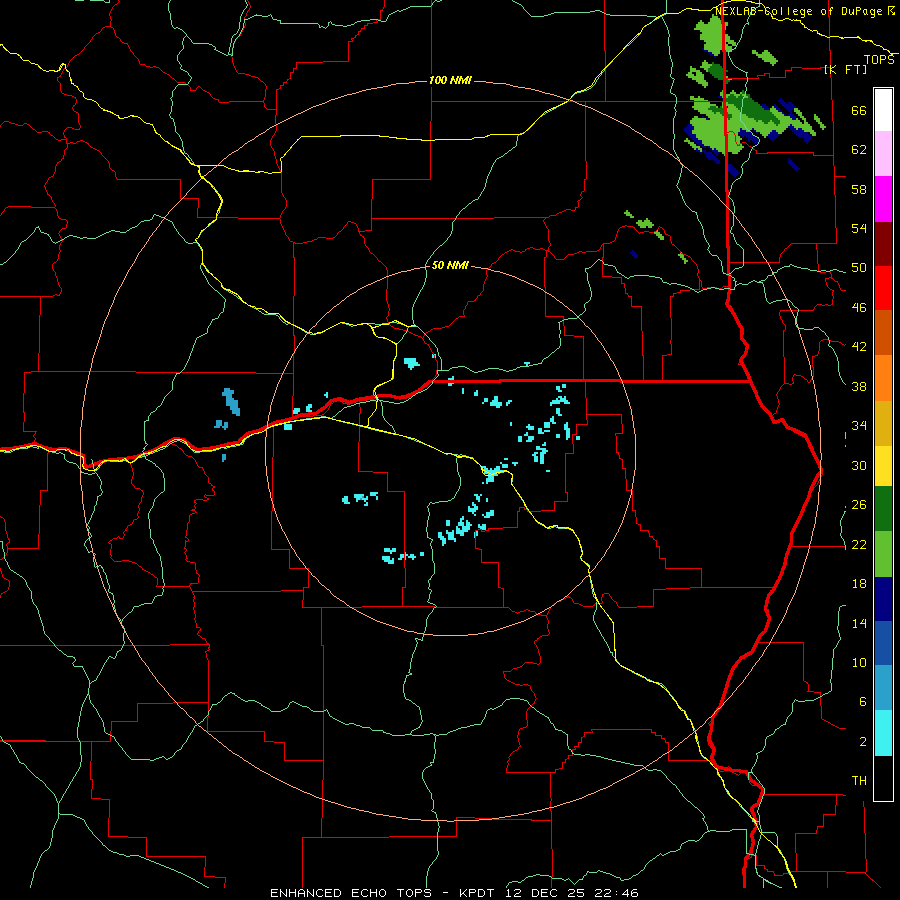Click the "50 NMI" range ring label
The image size is (900, 900).
click(450, 265)
